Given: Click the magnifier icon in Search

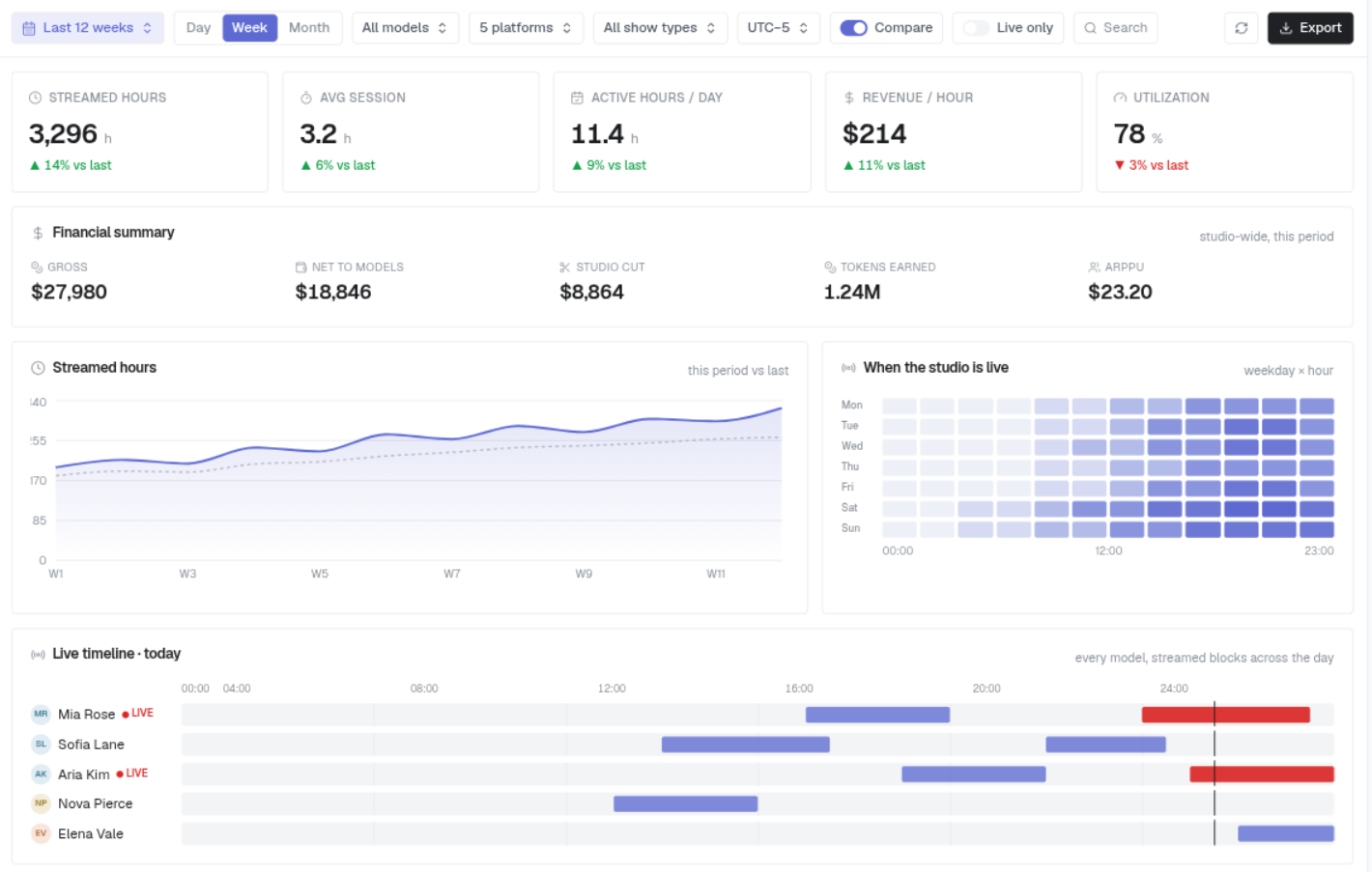Looking at the screenshot, I should pos(1091,28).
